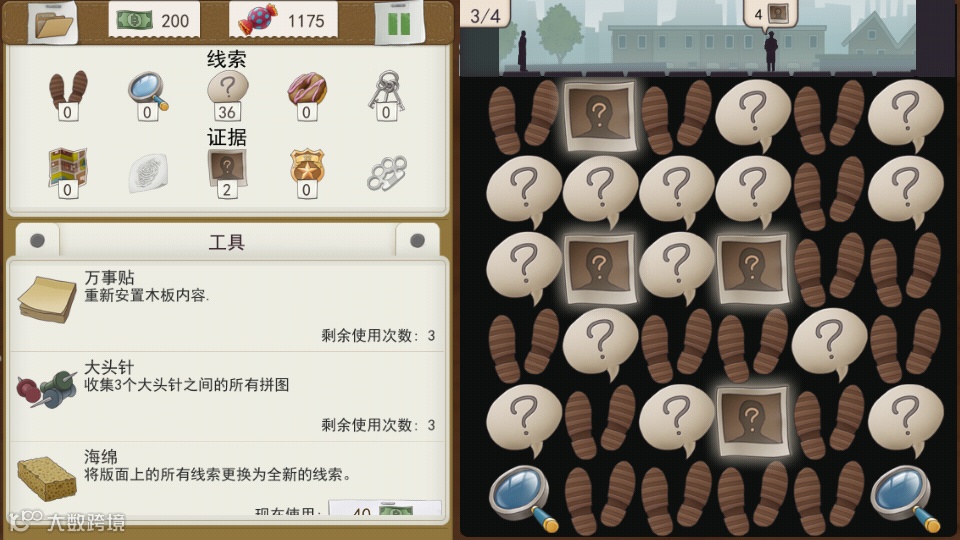Select the brass knuckles evidence icon
This screenshot has width=960, height=540.
[386, 173]
